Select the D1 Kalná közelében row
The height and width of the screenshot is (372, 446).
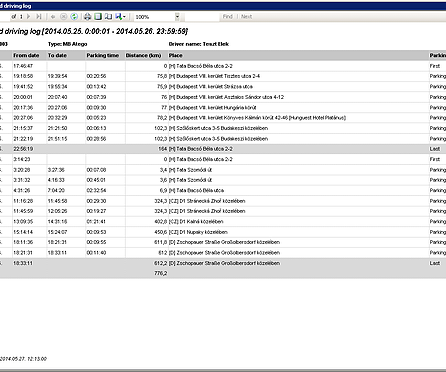point(223,222)
